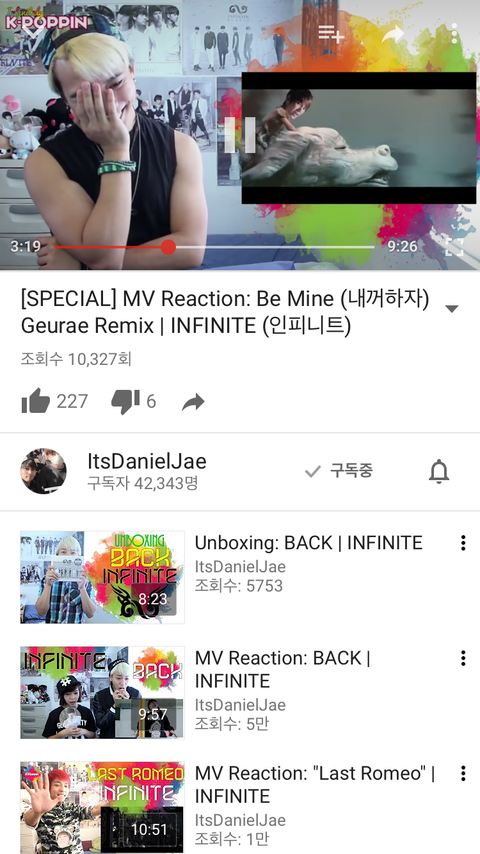This screenshot has height=854, width=480.
Task: Share using arrow beside dislike count
Action: [x=193, y=402]
